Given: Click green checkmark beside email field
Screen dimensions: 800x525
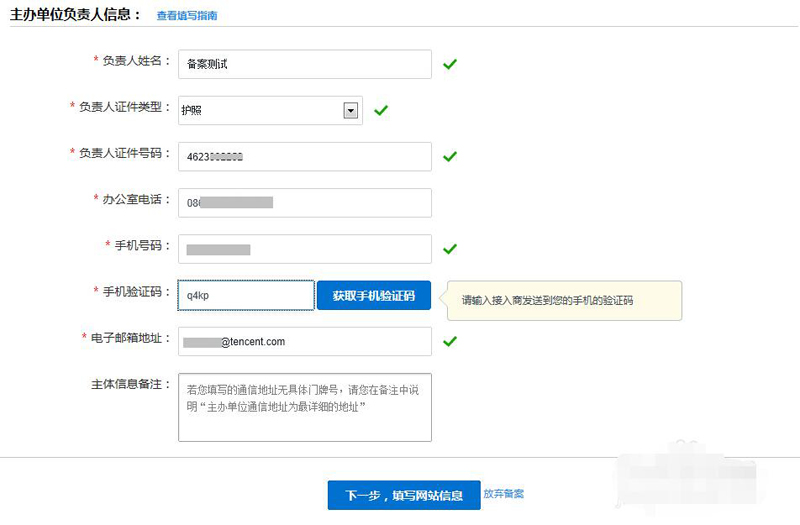Looking at the screenshot, I should pyautogui.click(x=450, y=342).
